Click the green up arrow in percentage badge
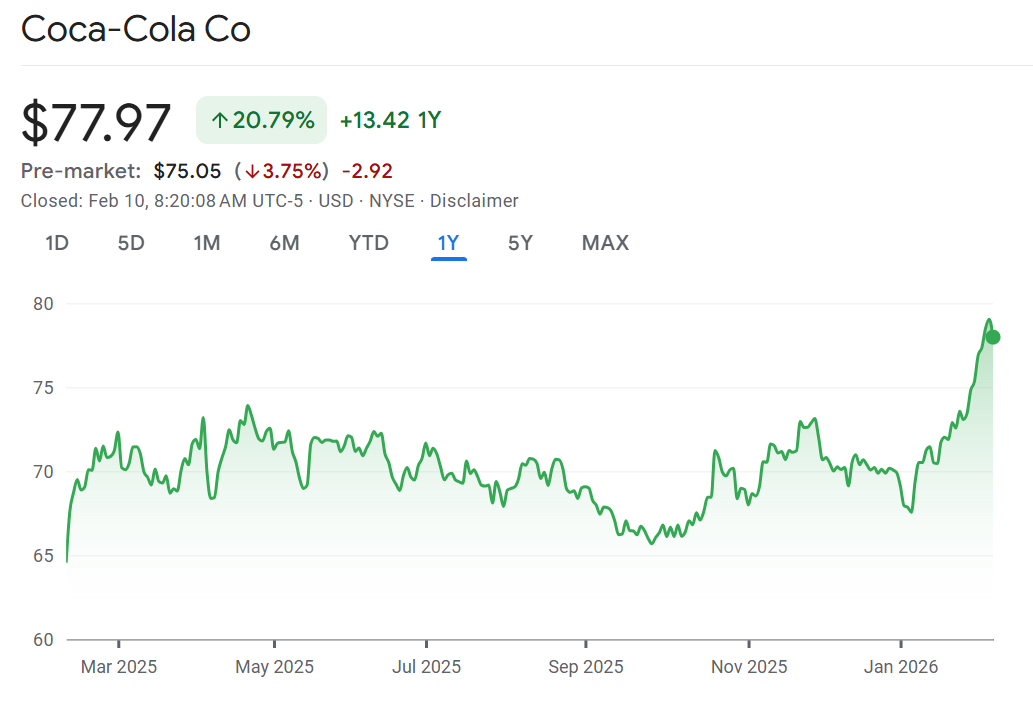 pos(219,121)
